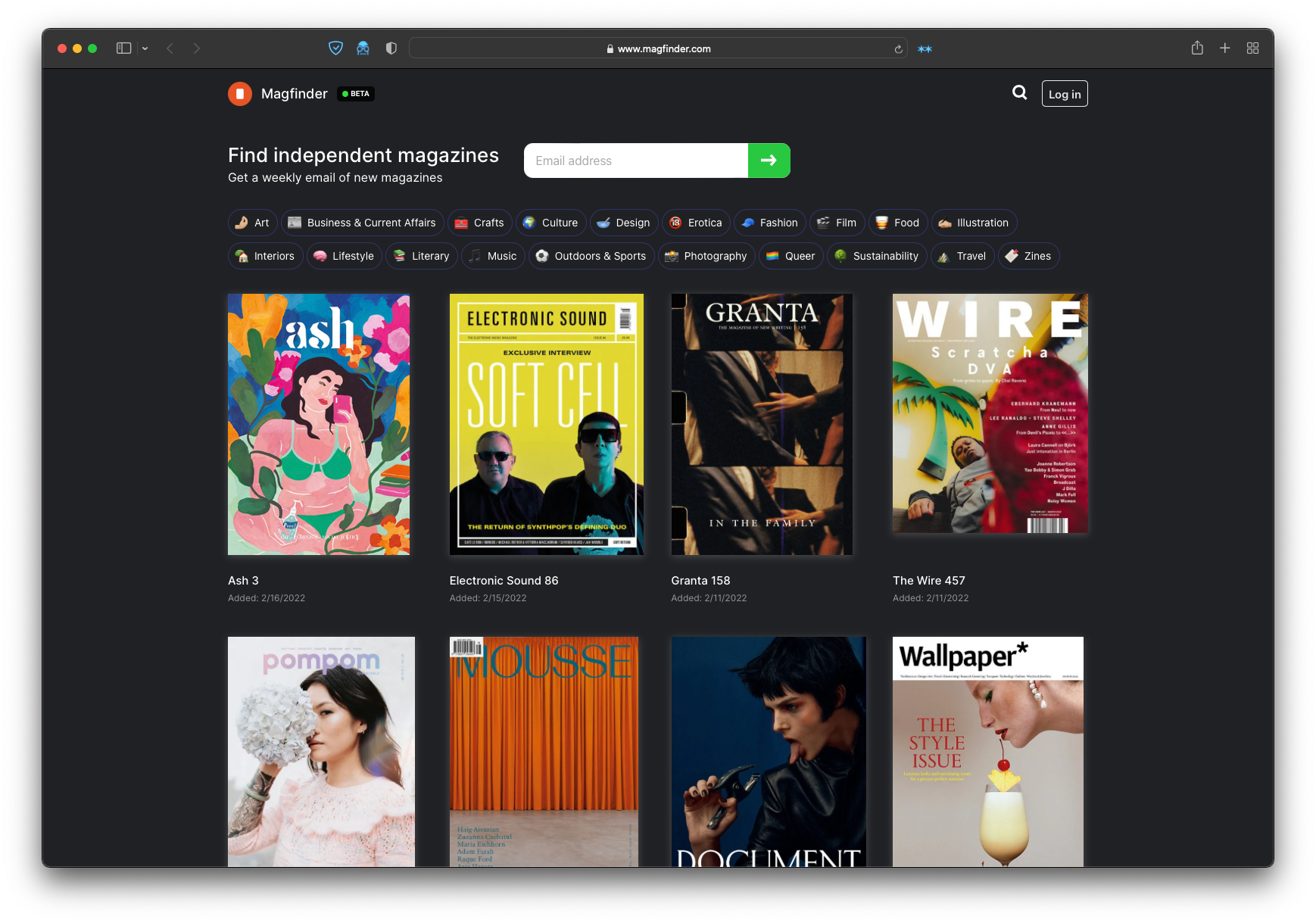The height and width of the screenshot is (923, 1316).
Task: Choose the Interiors category tag
Action: pyautogui.click(x=266, y=256)
